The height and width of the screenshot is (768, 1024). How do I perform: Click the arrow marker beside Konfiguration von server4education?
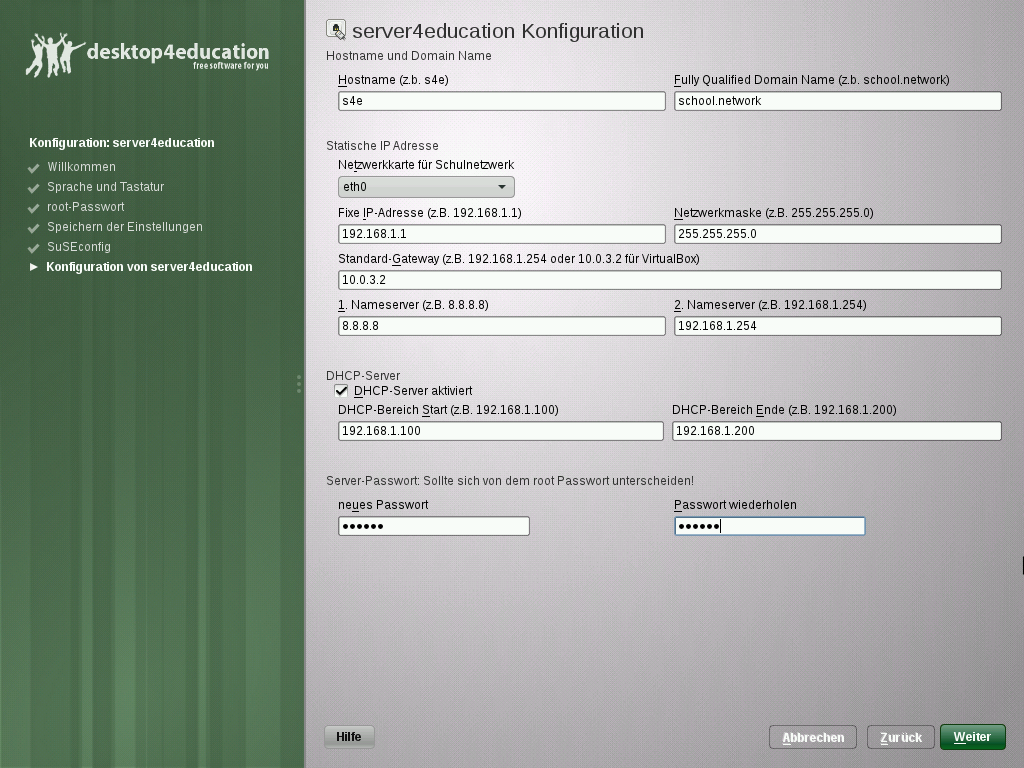[x=34, y=266]
